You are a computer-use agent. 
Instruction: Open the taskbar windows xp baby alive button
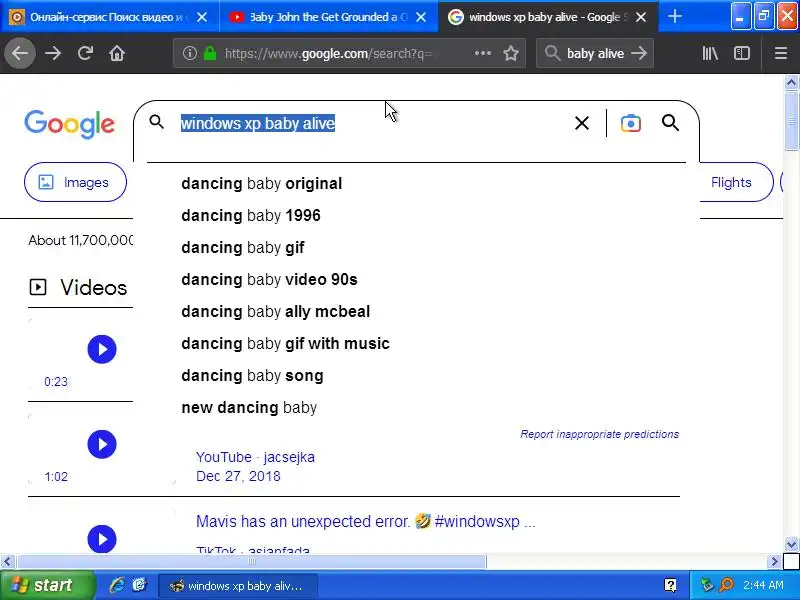pos(238,586)
